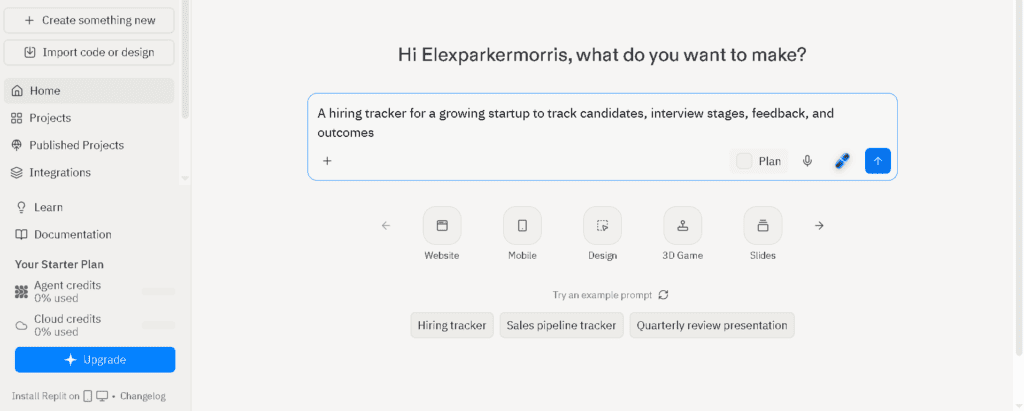
Task: Click the Published Projects globe icon
Action: pyautogui.click(x=17, y=145)
